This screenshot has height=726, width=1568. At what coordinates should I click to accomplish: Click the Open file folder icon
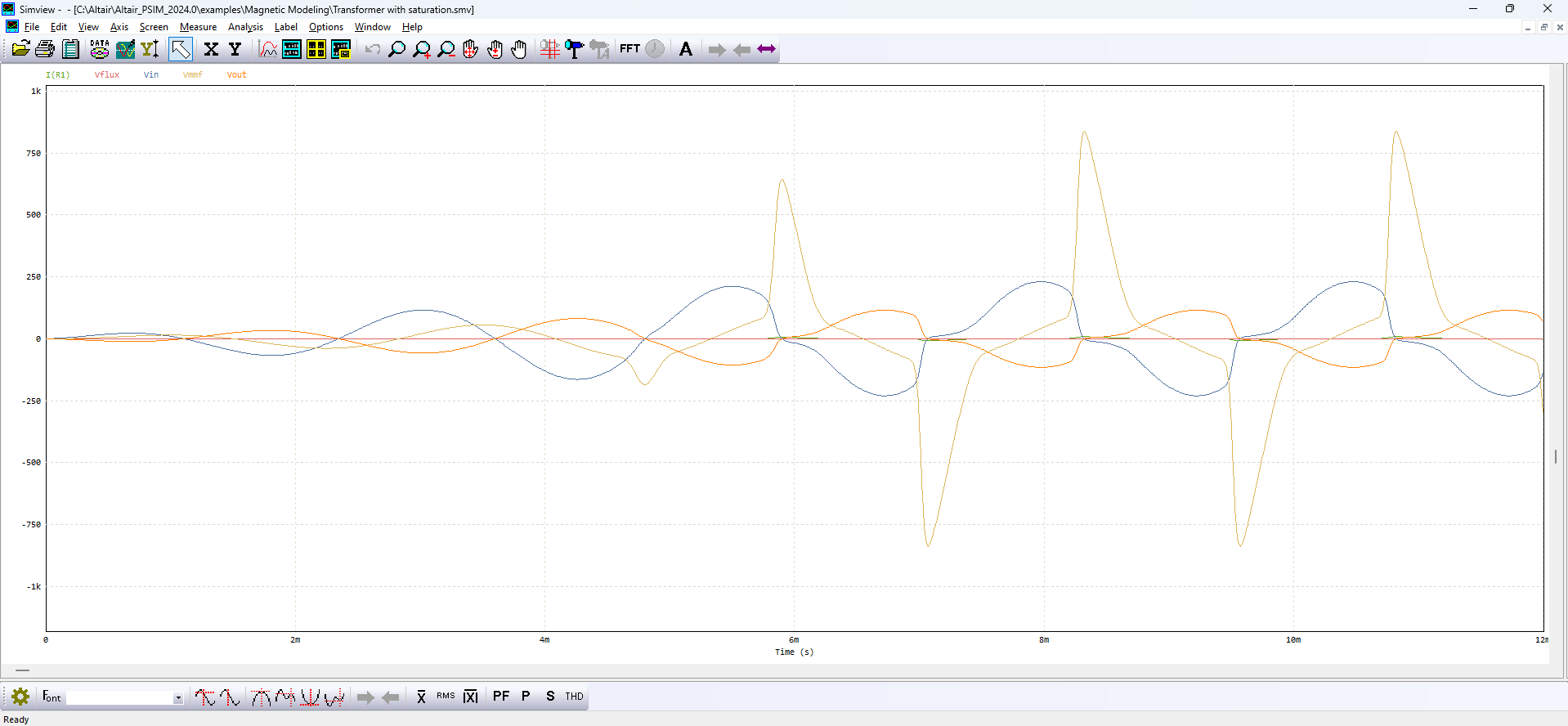tap(20, 50)
